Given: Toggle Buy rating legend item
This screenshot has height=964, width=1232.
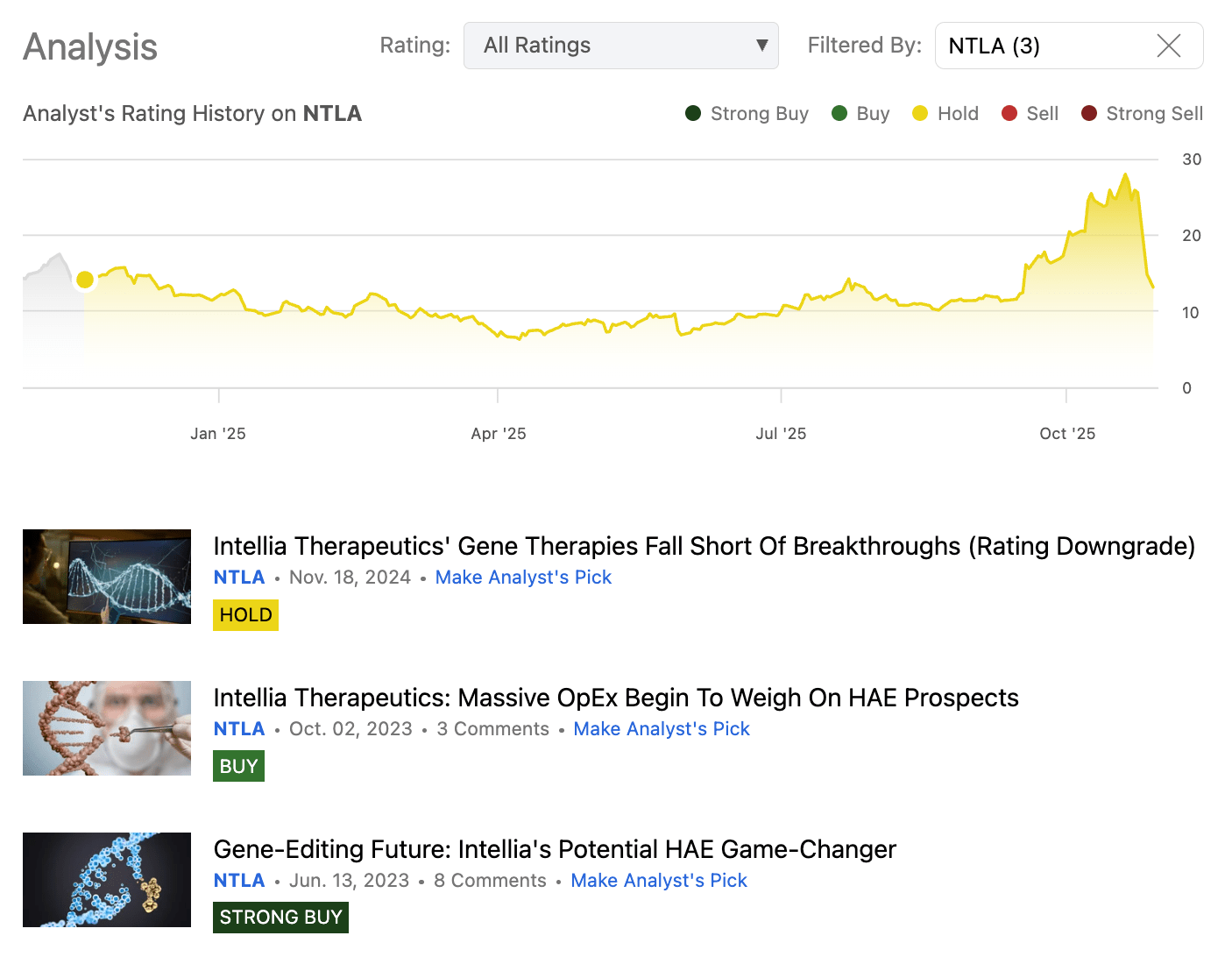Looking at the screenshot, I should [860, 113].
